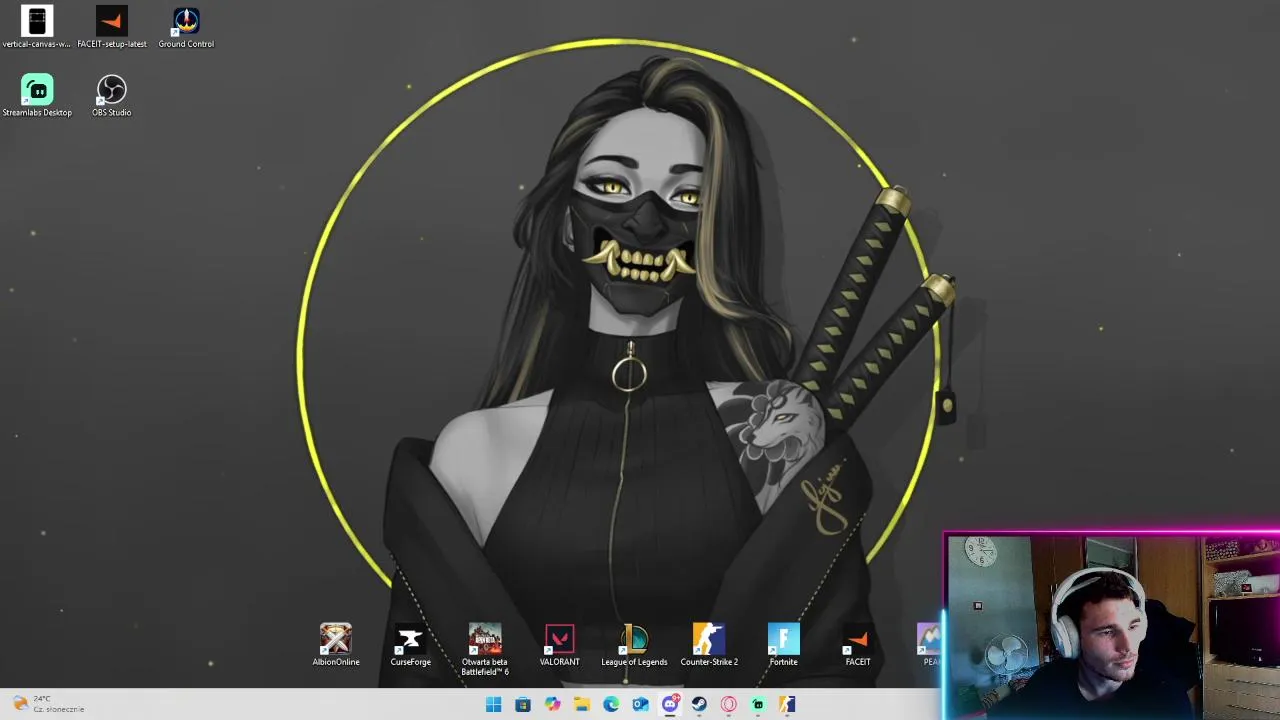Open CurseForge desktop shortcut

pos(410,645)
